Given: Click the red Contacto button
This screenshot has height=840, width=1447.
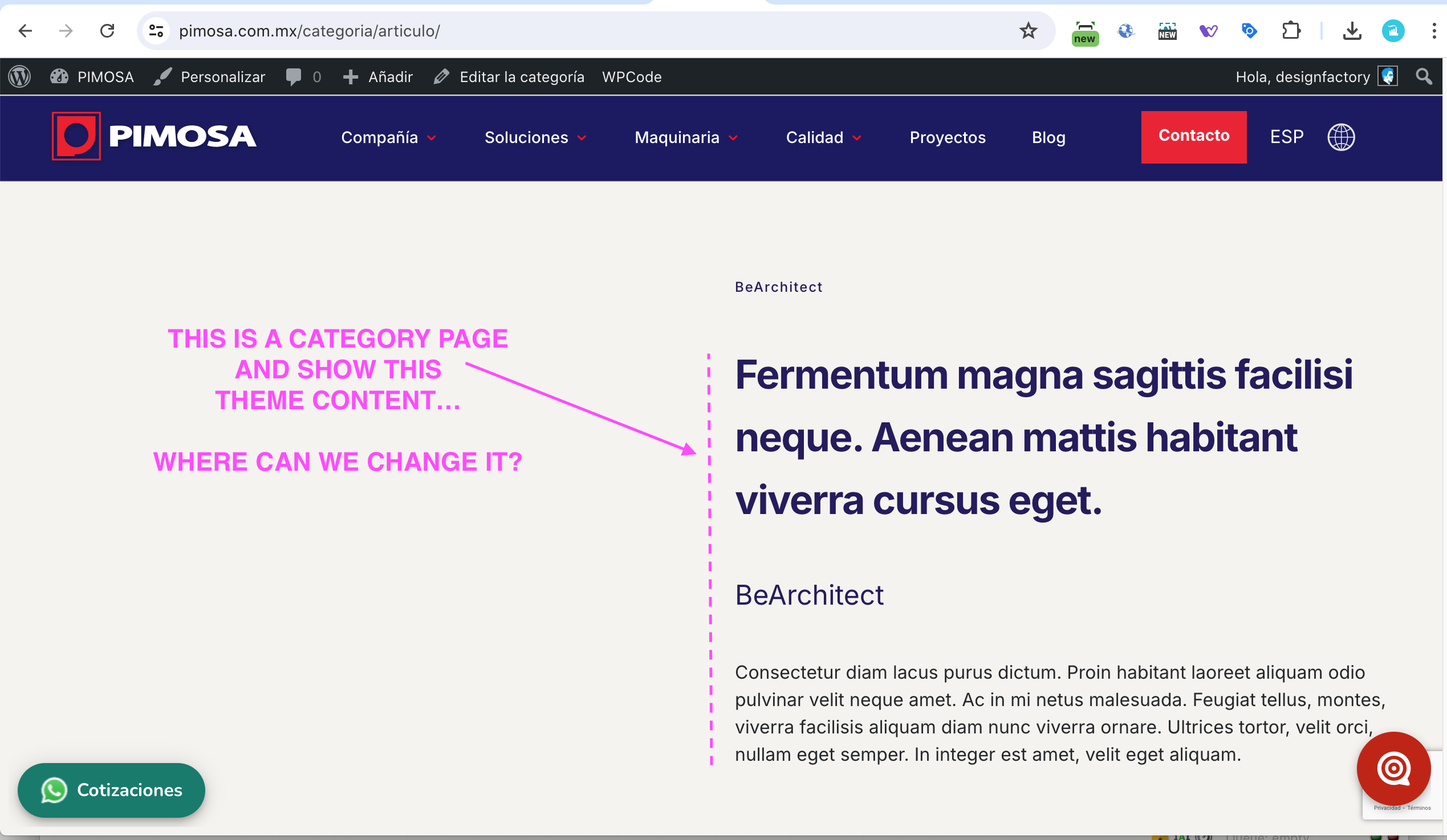Looking at the screenshot, I should point(1194,137).
